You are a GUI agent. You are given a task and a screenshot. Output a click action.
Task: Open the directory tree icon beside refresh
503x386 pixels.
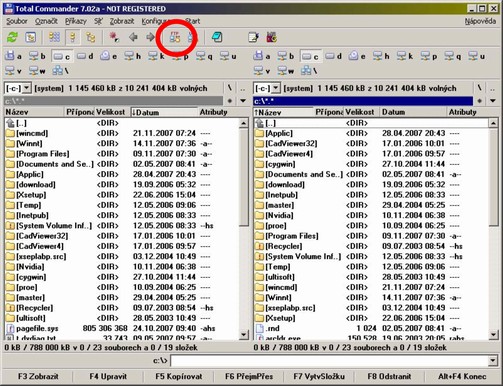(31, 37)
